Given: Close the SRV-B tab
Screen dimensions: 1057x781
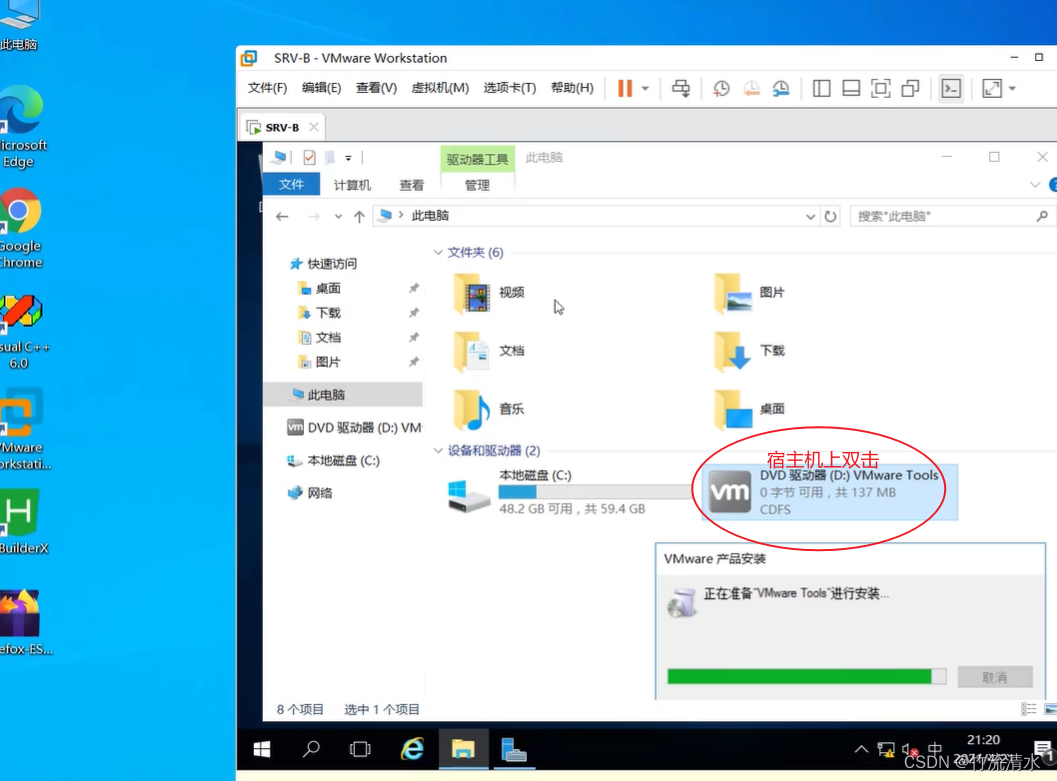Looking at the screenshot, I should 313,127.
